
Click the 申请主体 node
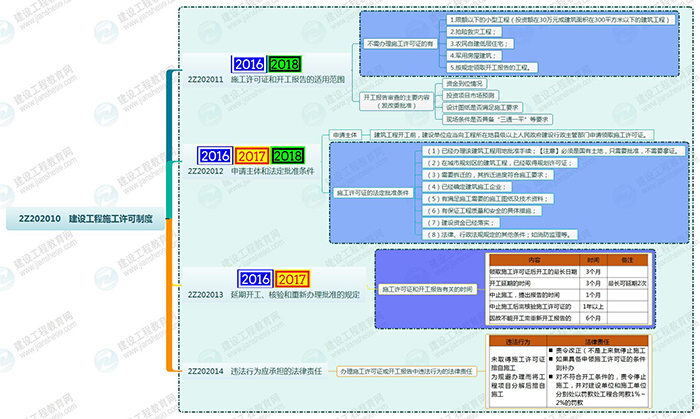click(344, 133)
